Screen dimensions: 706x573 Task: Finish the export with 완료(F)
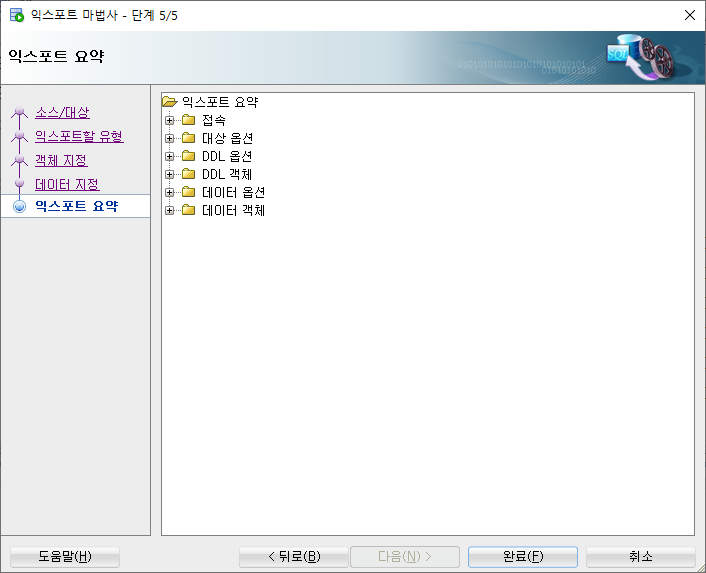523,557
